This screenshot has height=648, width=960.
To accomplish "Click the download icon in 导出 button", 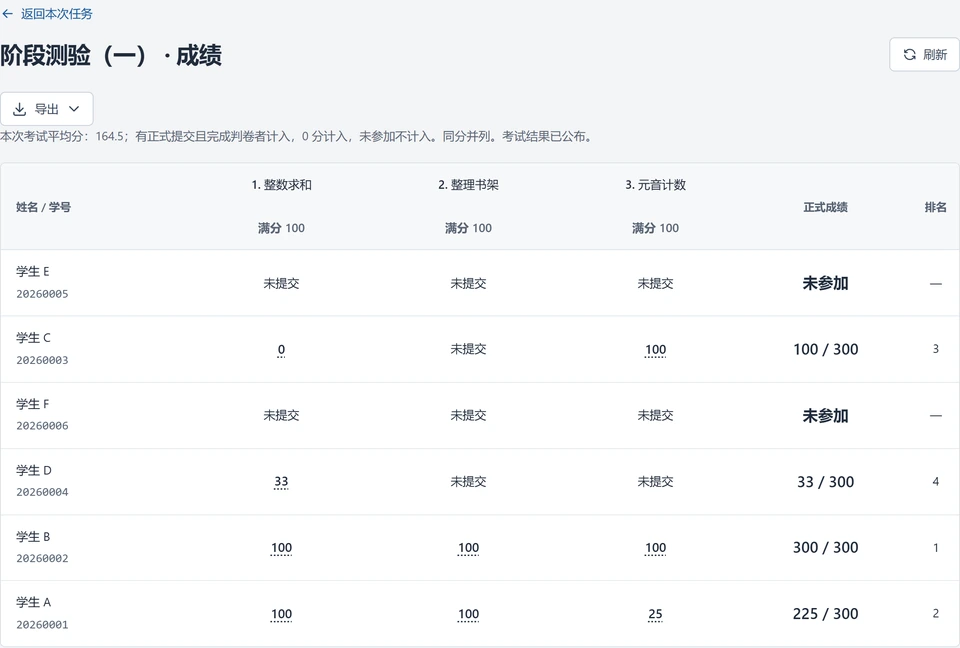I will pyautogui.click(x=20, y=109).
